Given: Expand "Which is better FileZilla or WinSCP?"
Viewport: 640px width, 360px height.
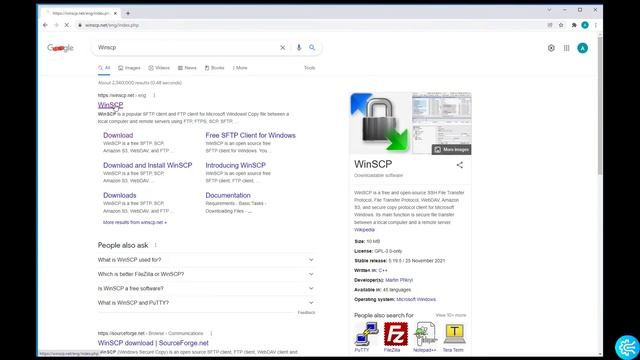Looking at the screenshot, I should click(206, 274).
